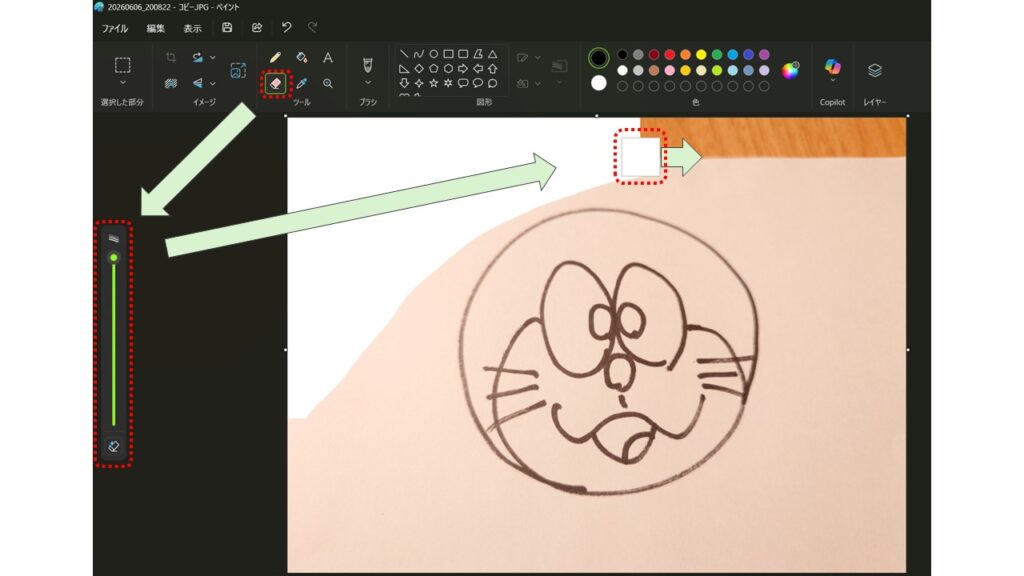Pick the oval callout shape

(x=478, y=83)
